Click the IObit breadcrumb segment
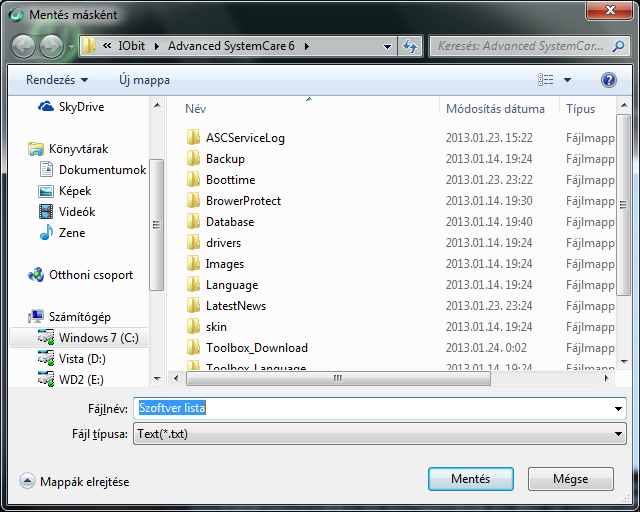 pos(131,46)
